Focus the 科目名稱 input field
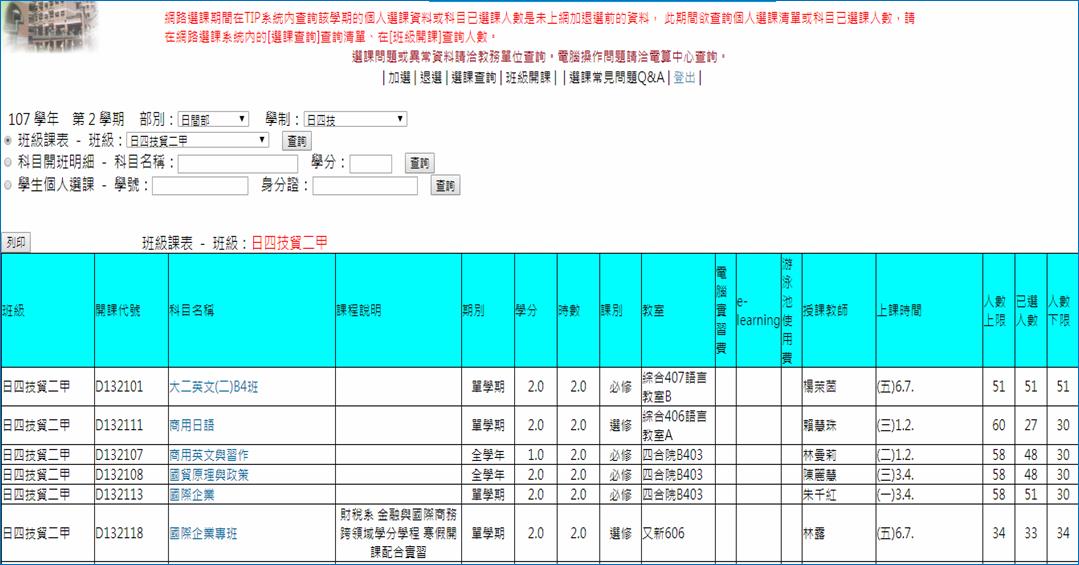1079x565 pixels. point(238,163)
